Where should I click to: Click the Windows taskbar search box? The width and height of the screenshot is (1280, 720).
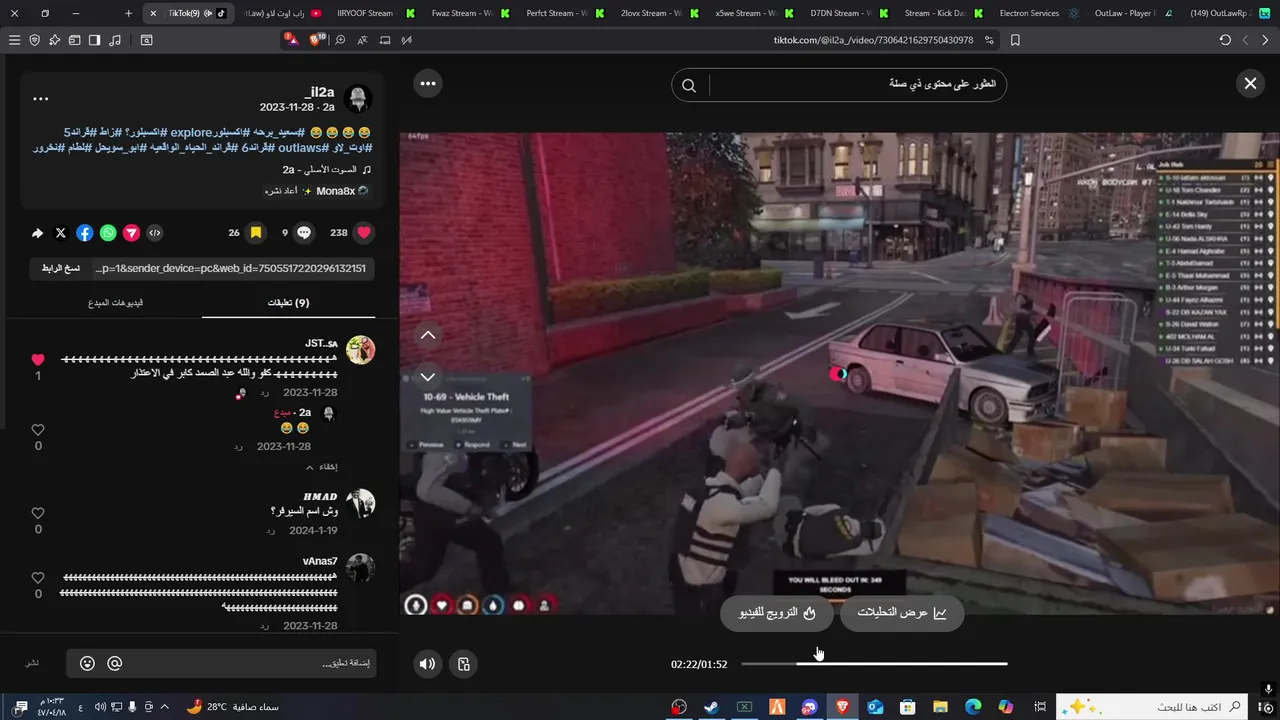(1154, 707)
